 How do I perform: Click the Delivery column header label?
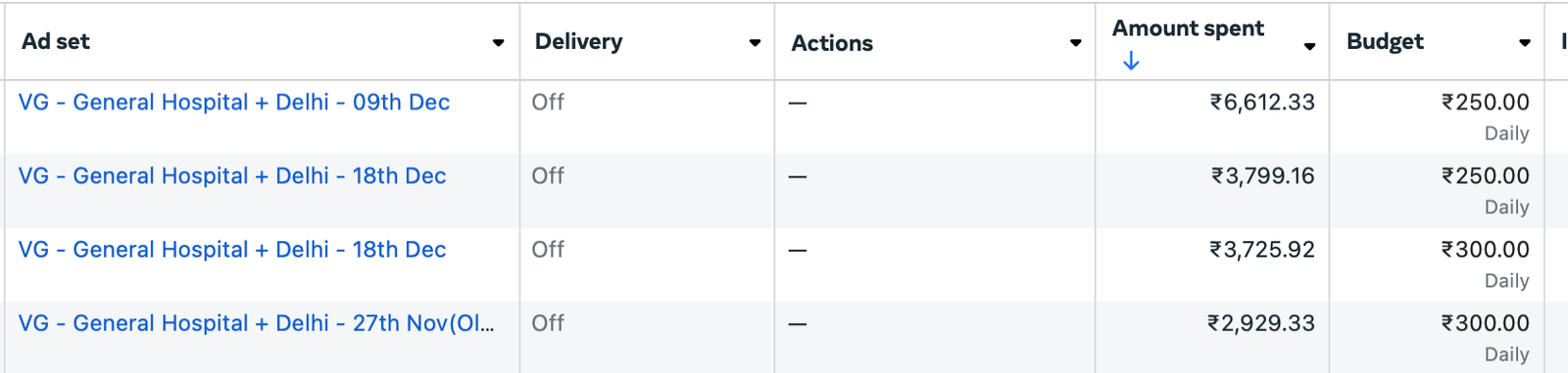578,41
